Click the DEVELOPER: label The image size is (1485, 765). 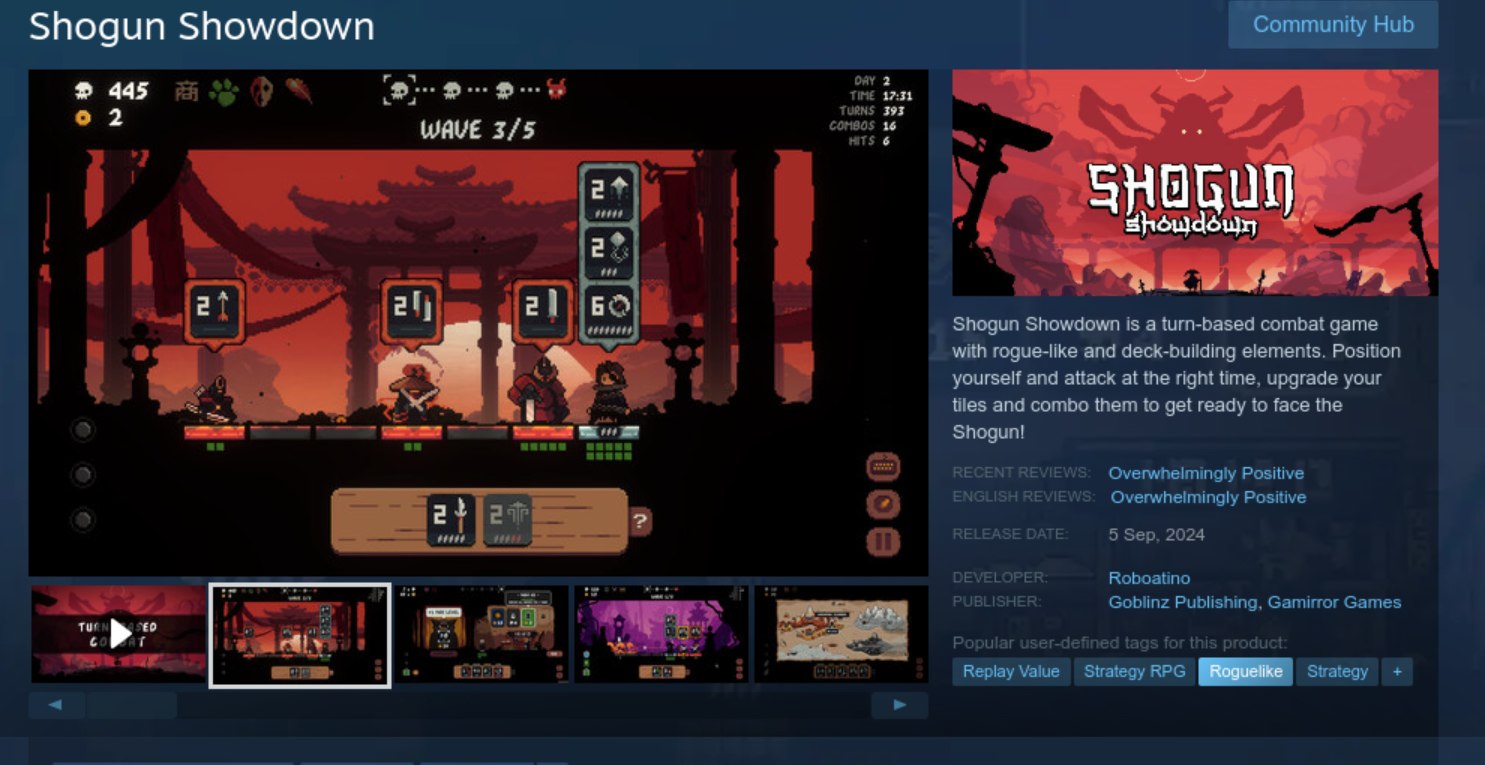[1000, 577]
